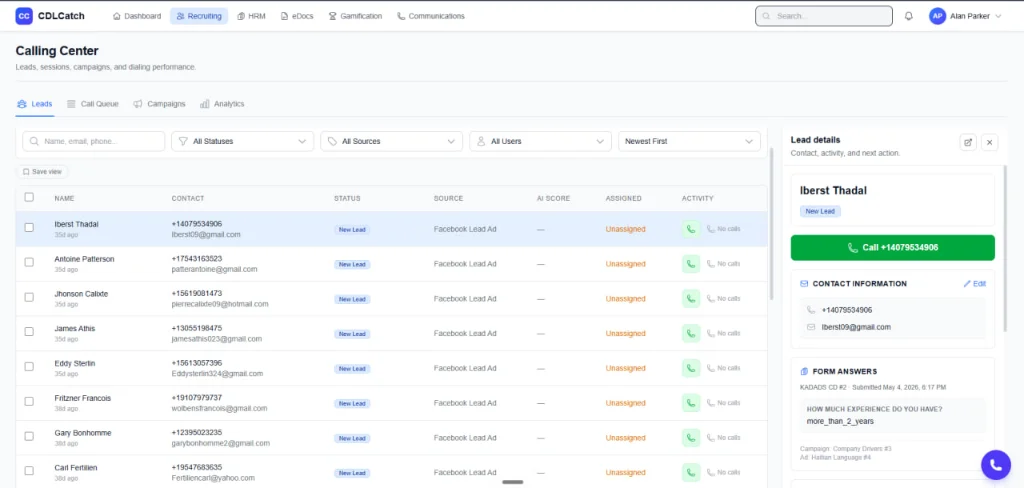The width and height of the screenshot is (1024, 488).
Task: Open the notifications bell
Action: tap(908, 16)
